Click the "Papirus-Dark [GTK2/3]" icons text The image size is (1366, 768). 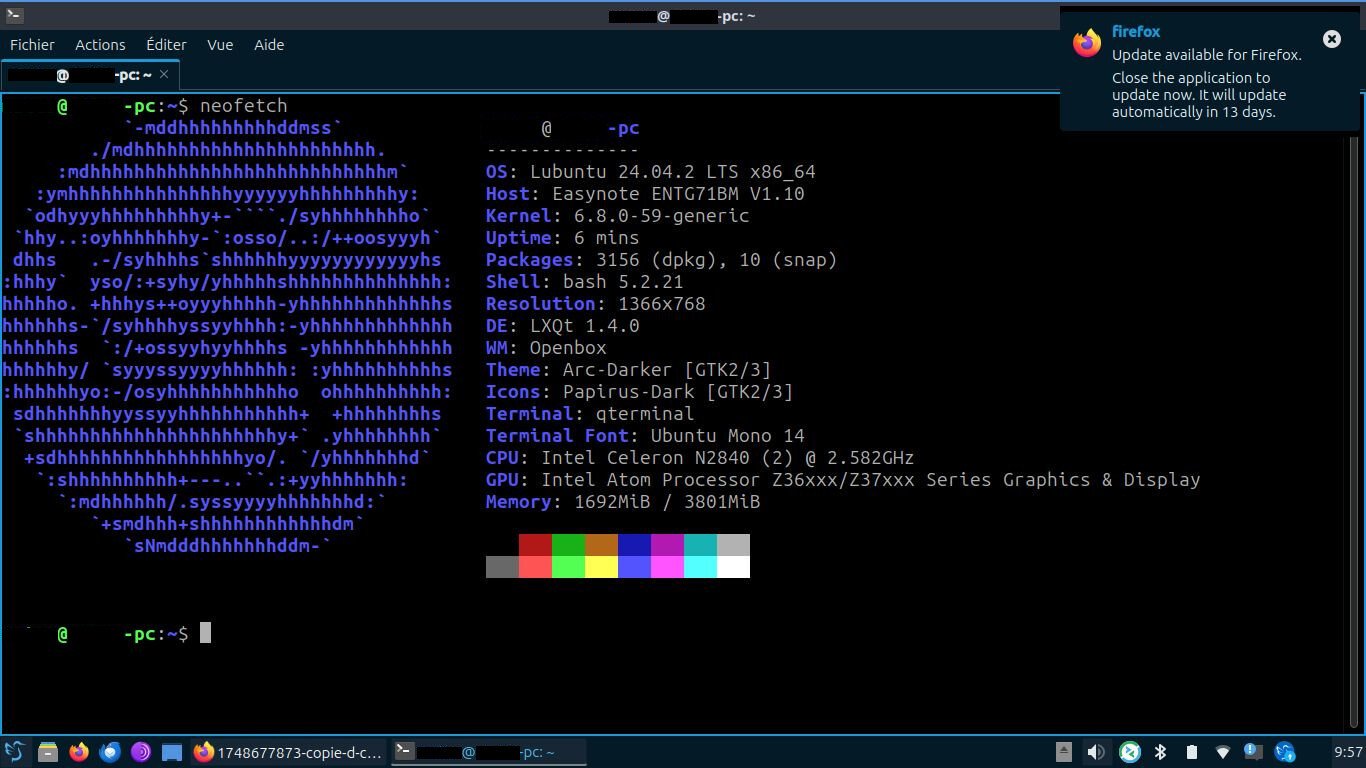click(678, 392)
